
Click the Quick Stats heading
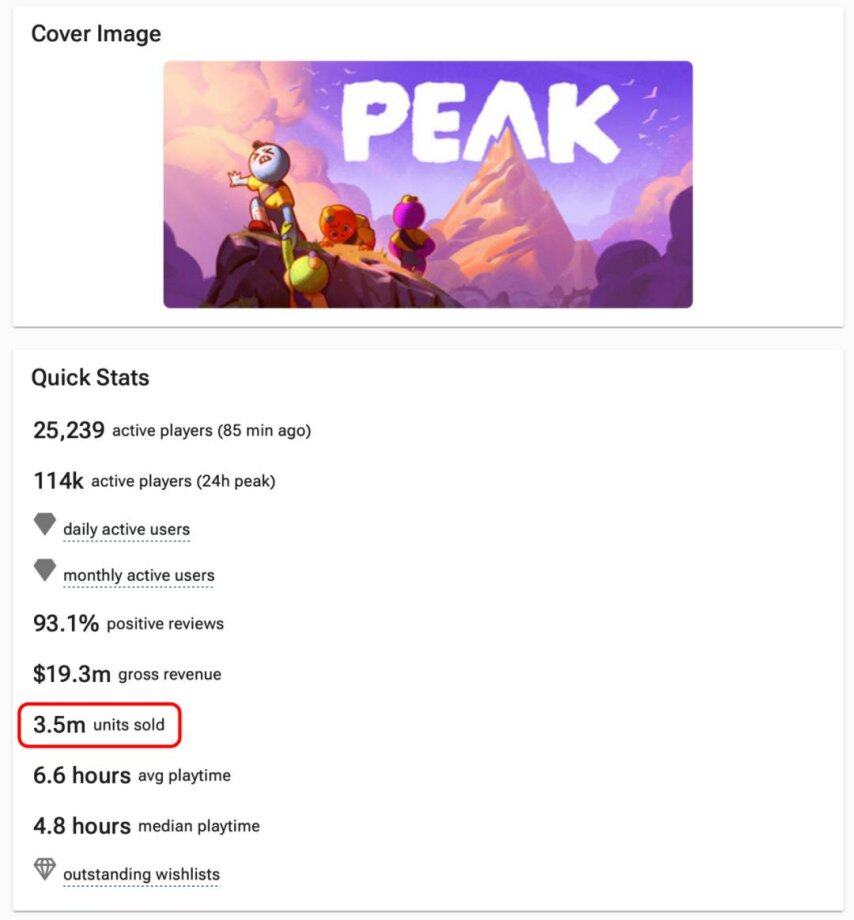(x=90, y=378)
